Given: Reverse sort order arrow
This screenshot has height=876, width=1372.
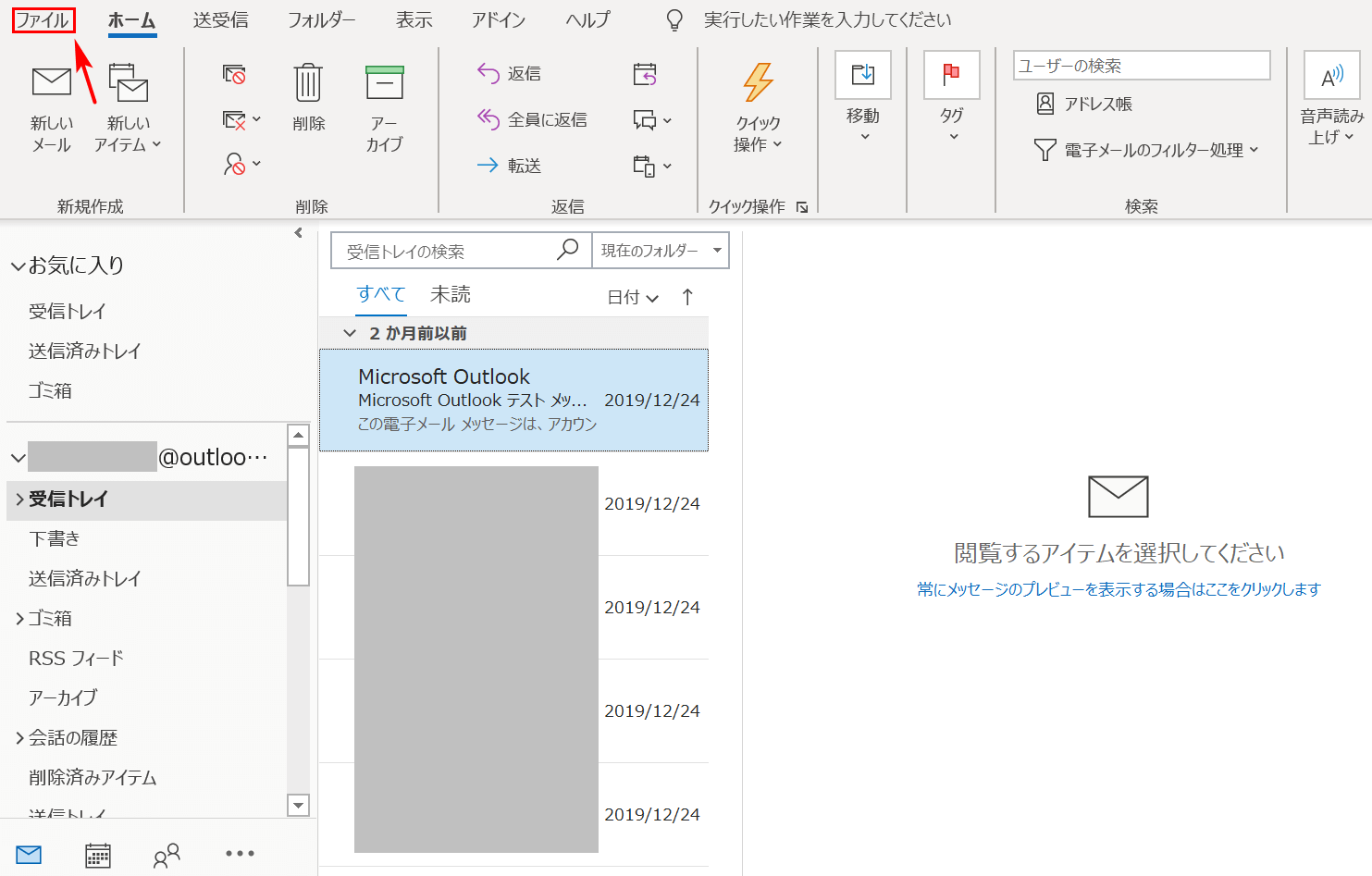Looking at the screenshot, I should [x=687, y=297].
